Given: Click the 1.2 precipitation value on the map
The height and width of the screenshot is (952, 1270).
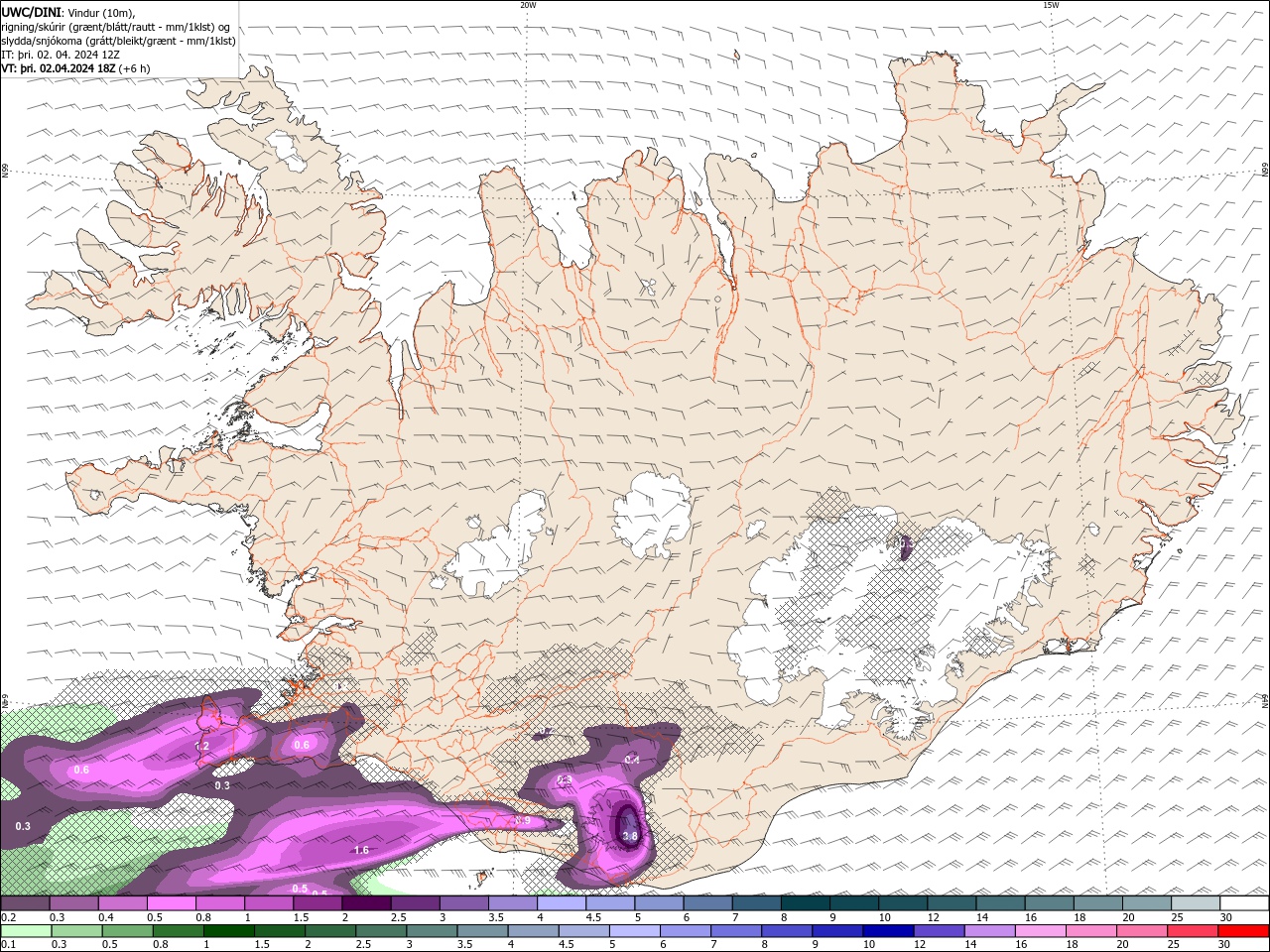Looking at the screenshot, I should point(202,746).
